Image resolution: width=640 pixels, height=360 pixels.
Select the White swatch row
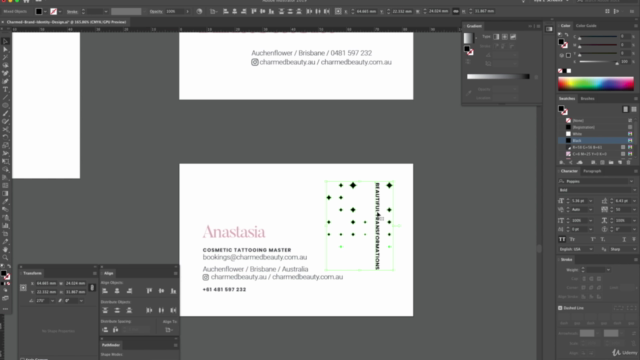pyautogui.click(x=595, y=134)
